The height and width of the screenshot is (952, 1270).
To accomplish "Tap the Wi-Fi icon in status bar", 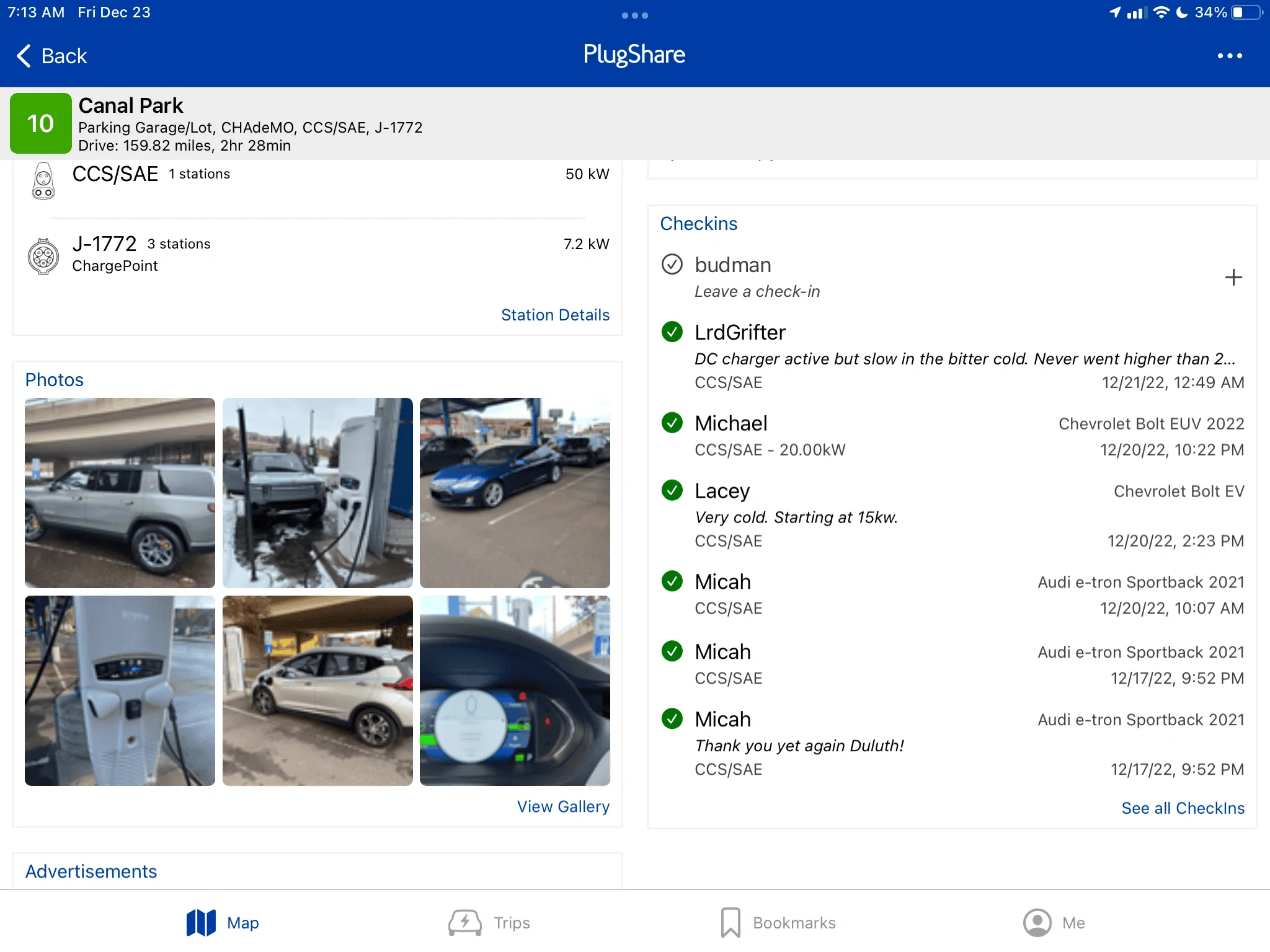I will [x=1161, y=12].
